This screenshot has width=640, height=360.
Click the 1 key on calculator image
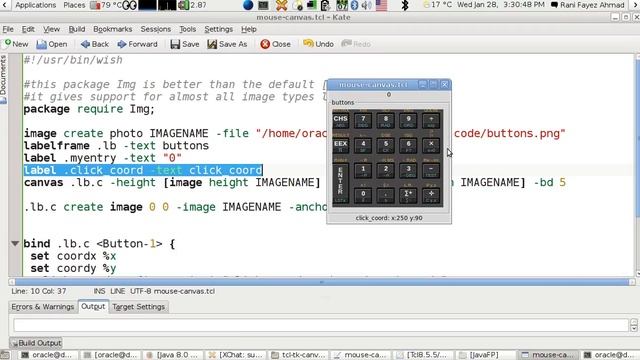pos(363,170)
